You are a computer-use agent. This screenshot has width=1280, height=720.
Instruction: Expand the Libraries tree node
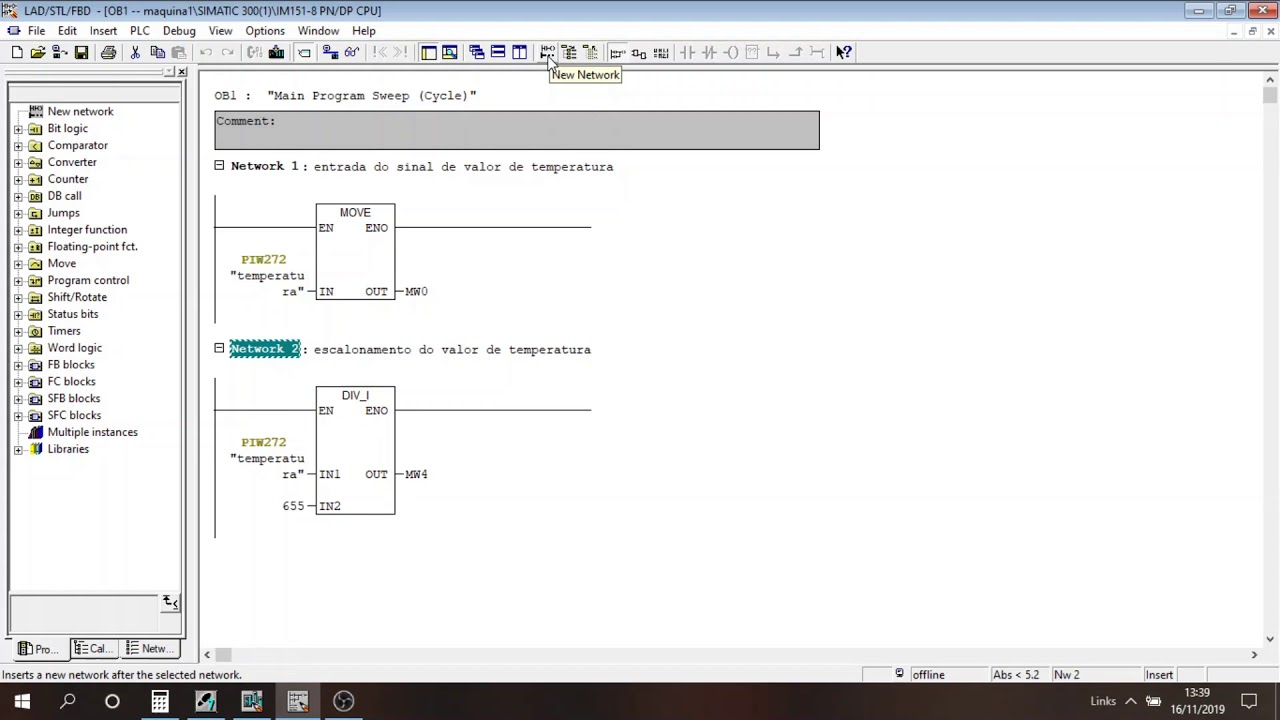pos(18,450)
